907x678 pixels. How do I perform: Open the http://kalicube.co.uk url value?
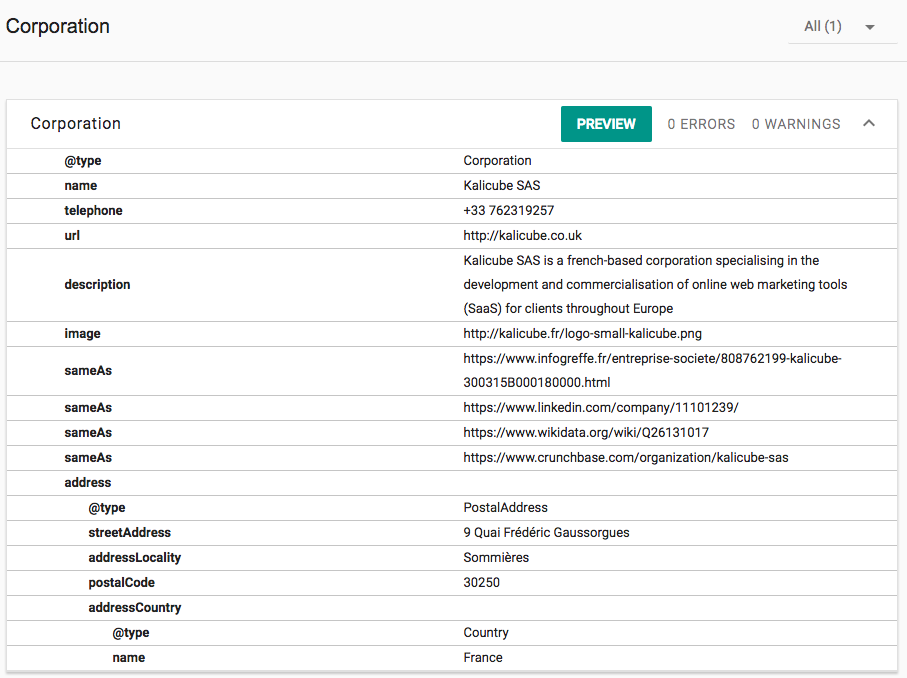522,235
